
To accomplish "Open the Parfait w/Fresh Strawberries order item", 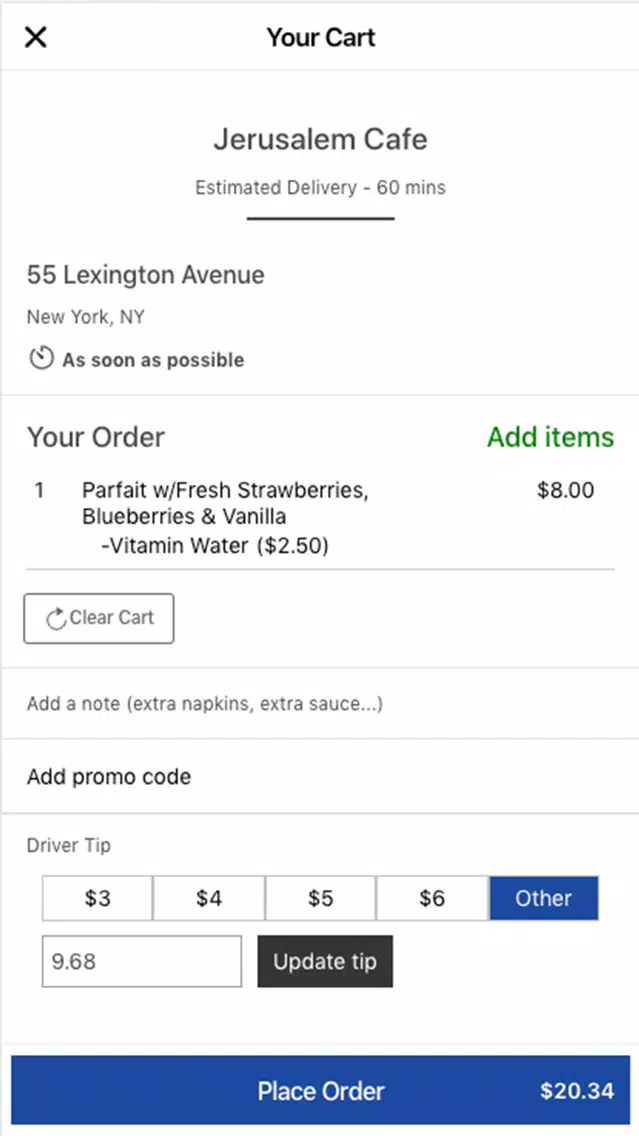I will [x=225, y=504].
